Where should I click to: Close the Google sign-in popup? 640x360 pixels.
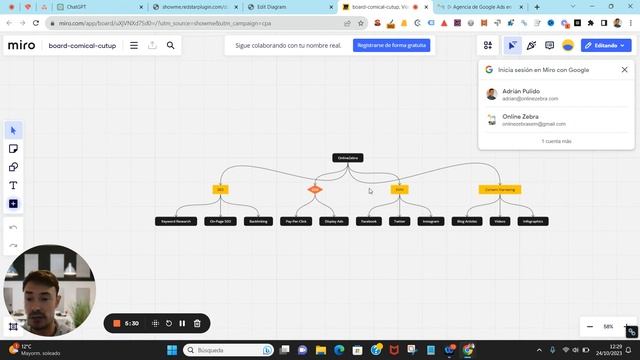coord(624,70)
